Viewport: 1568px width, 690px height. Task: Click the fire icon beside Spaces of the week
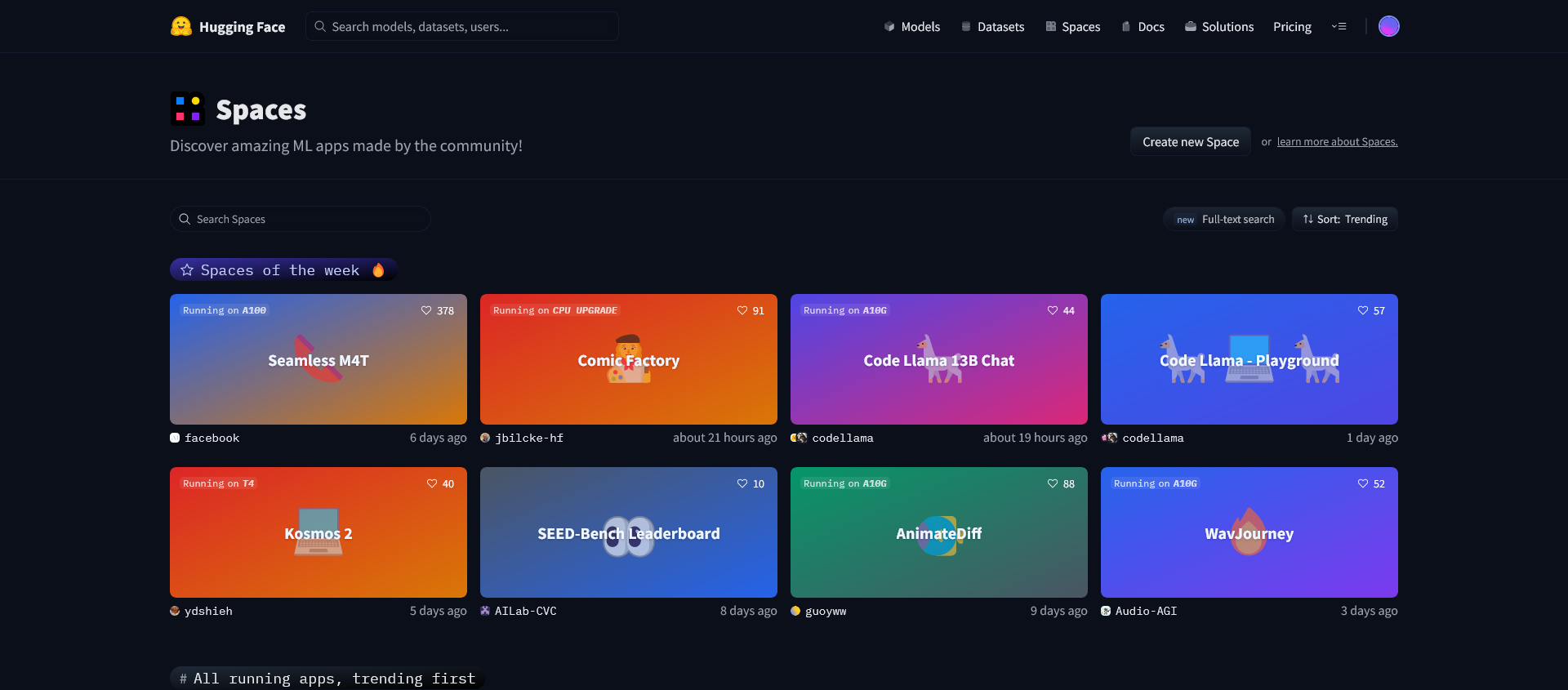378,270
